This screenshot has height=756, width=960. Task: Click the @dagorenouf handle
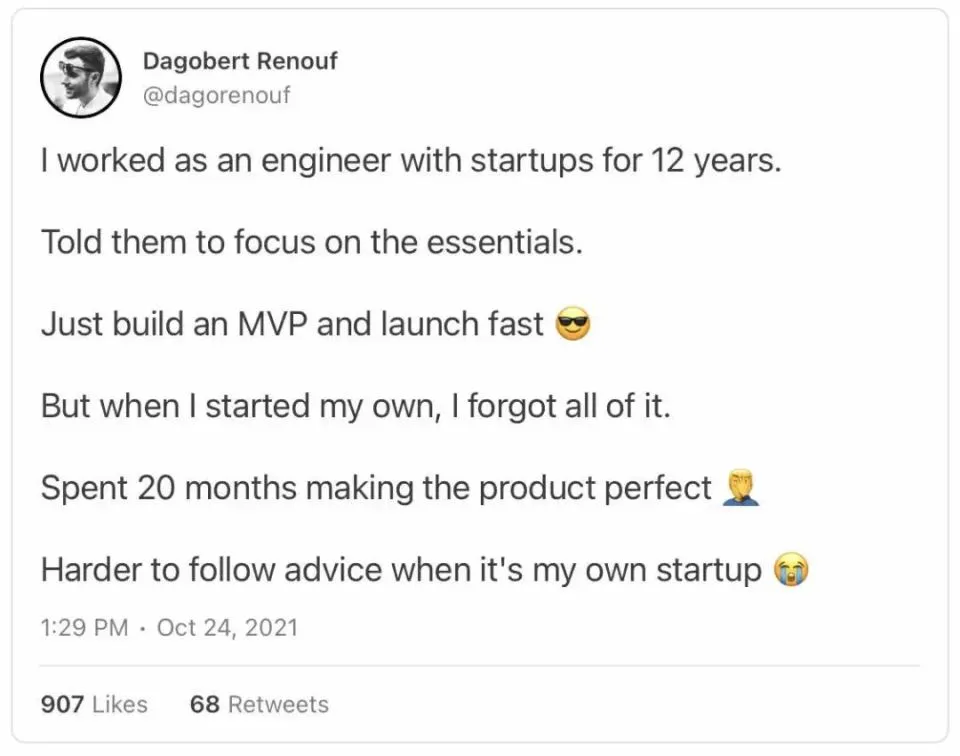216,96
